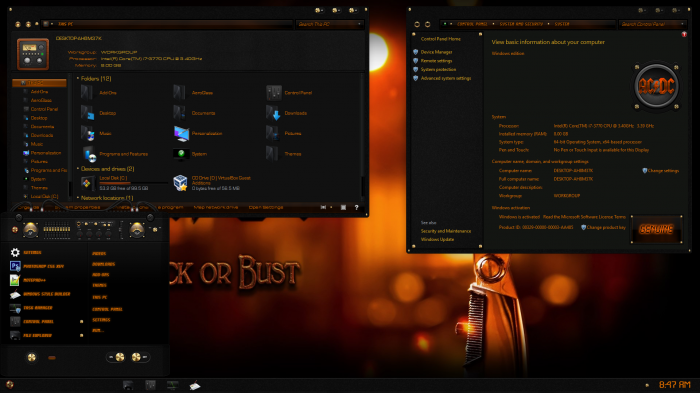Click System properties command in This PC
The height and width of the screenshot is (393, 700).
(77, 207)
